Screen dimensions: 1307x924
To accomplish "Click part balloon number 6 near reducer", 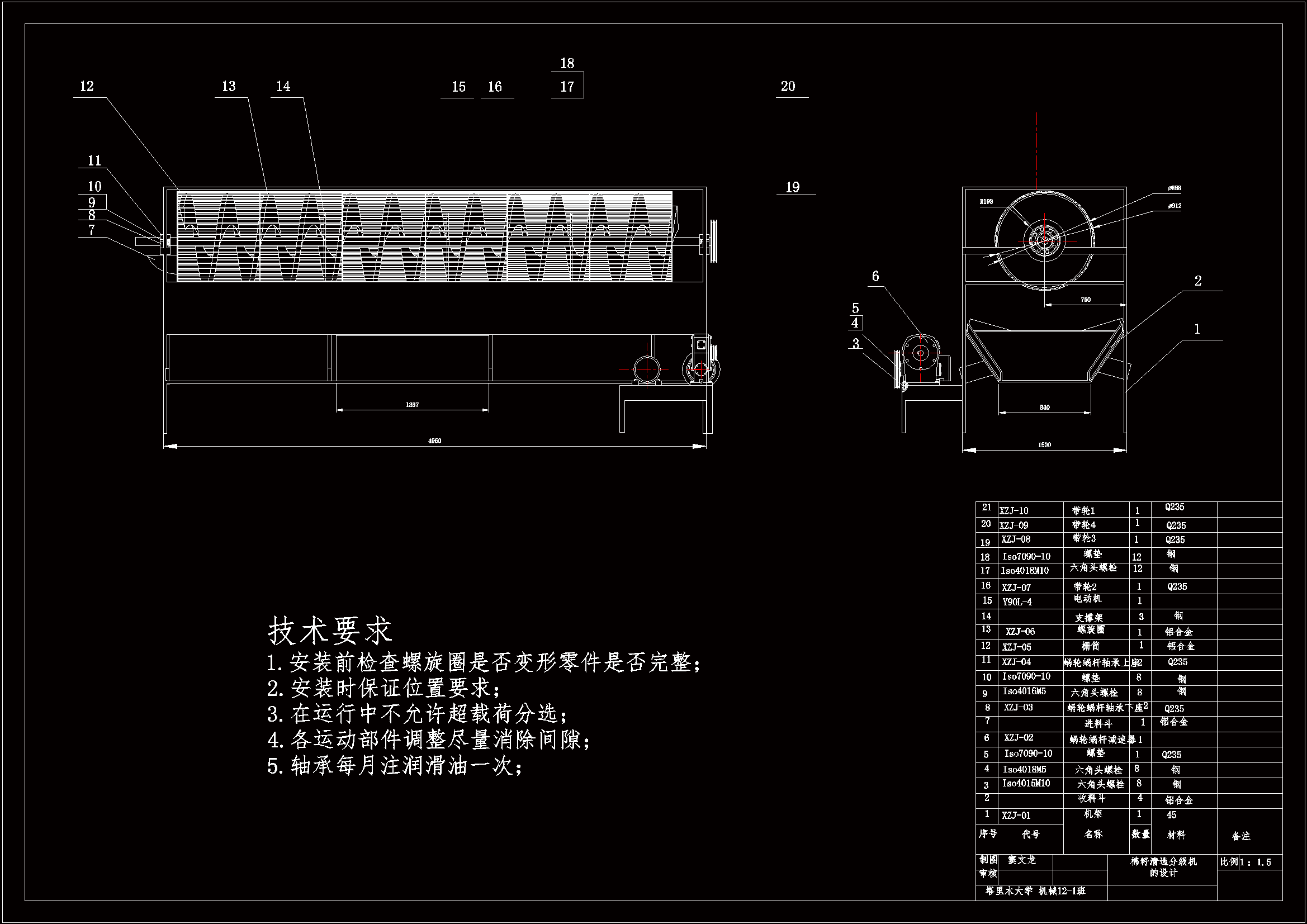I will tap(875, 276).
